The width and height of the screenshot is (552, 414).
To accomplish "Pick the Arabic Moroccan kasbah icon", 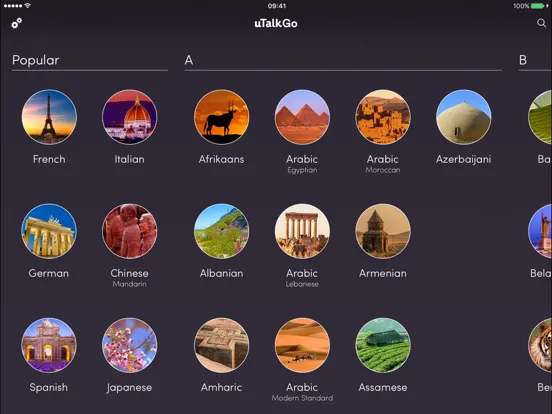I will [383, 117].
